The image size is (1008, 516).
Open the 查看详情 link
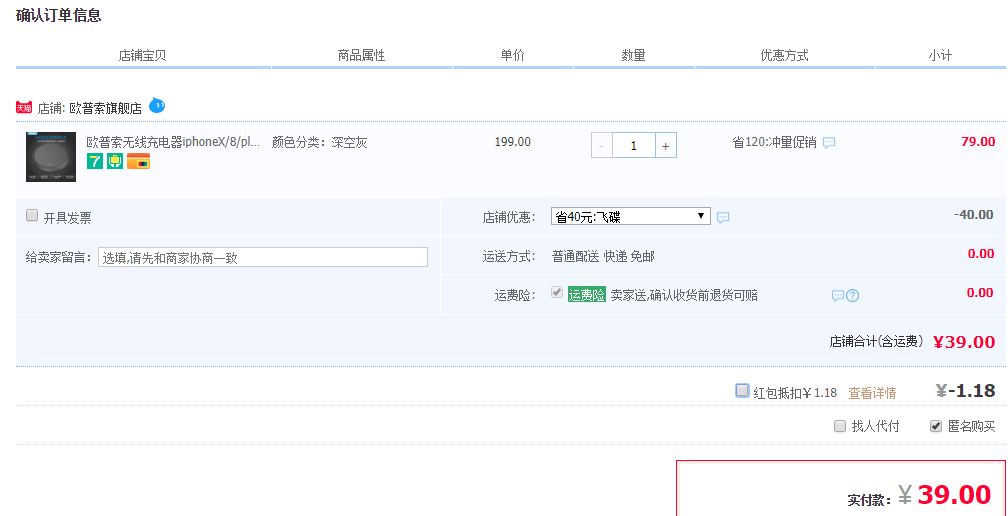872,393
